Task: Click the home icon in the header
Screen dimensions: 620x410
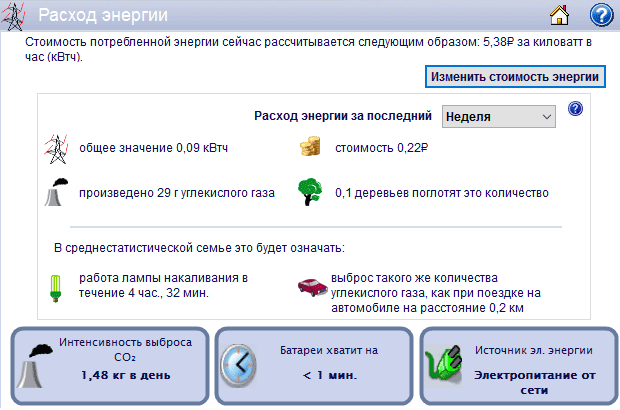Action: pyautogui.click(x=560, y=15)
